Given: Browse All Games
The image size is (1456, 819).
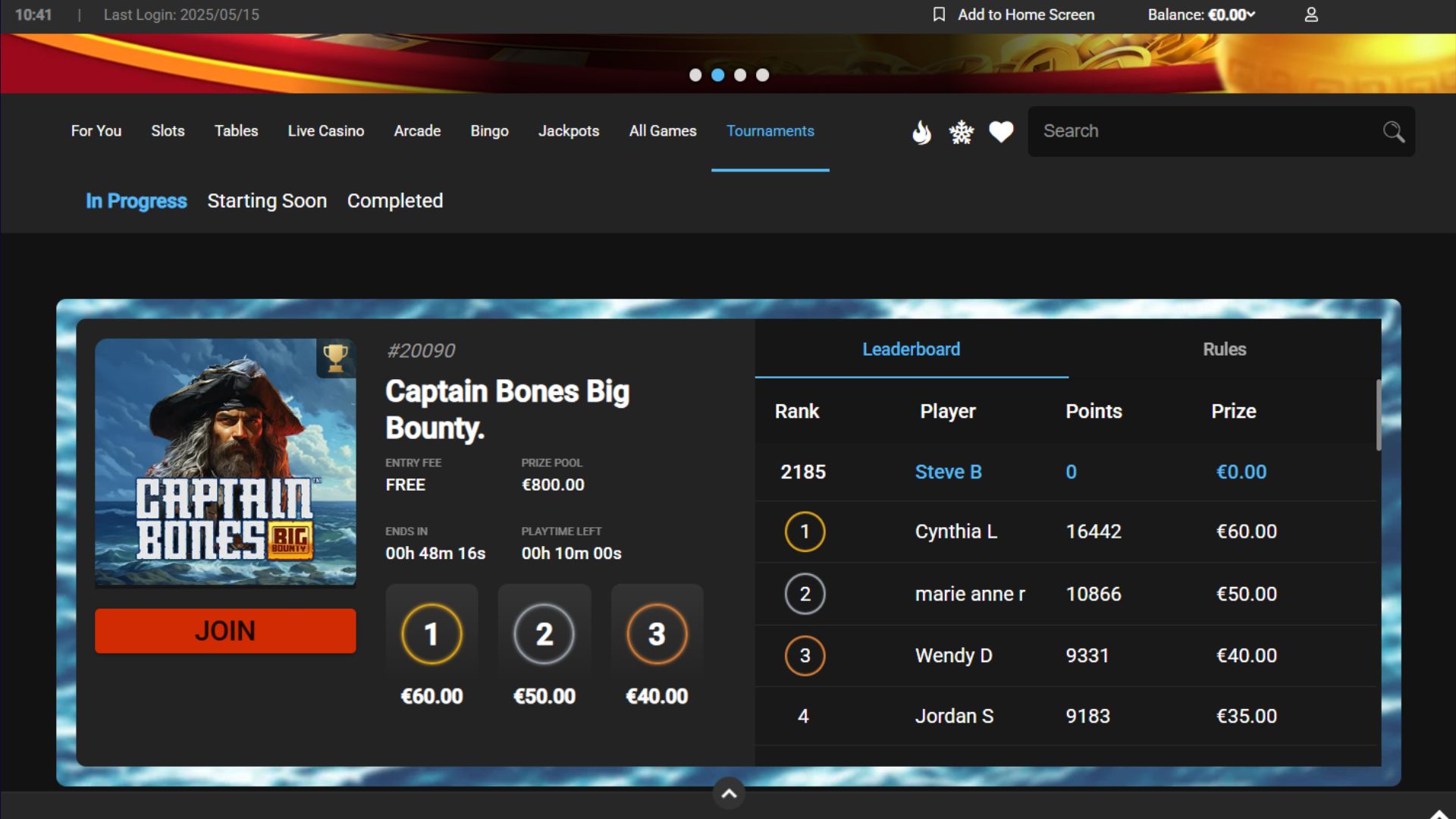Looking at the screenshot, I should tap(663, 131).
